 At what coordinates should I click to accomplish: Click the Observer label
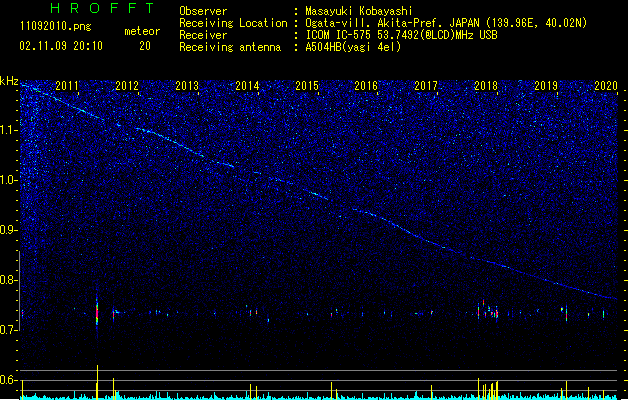(x=203, y=11)
